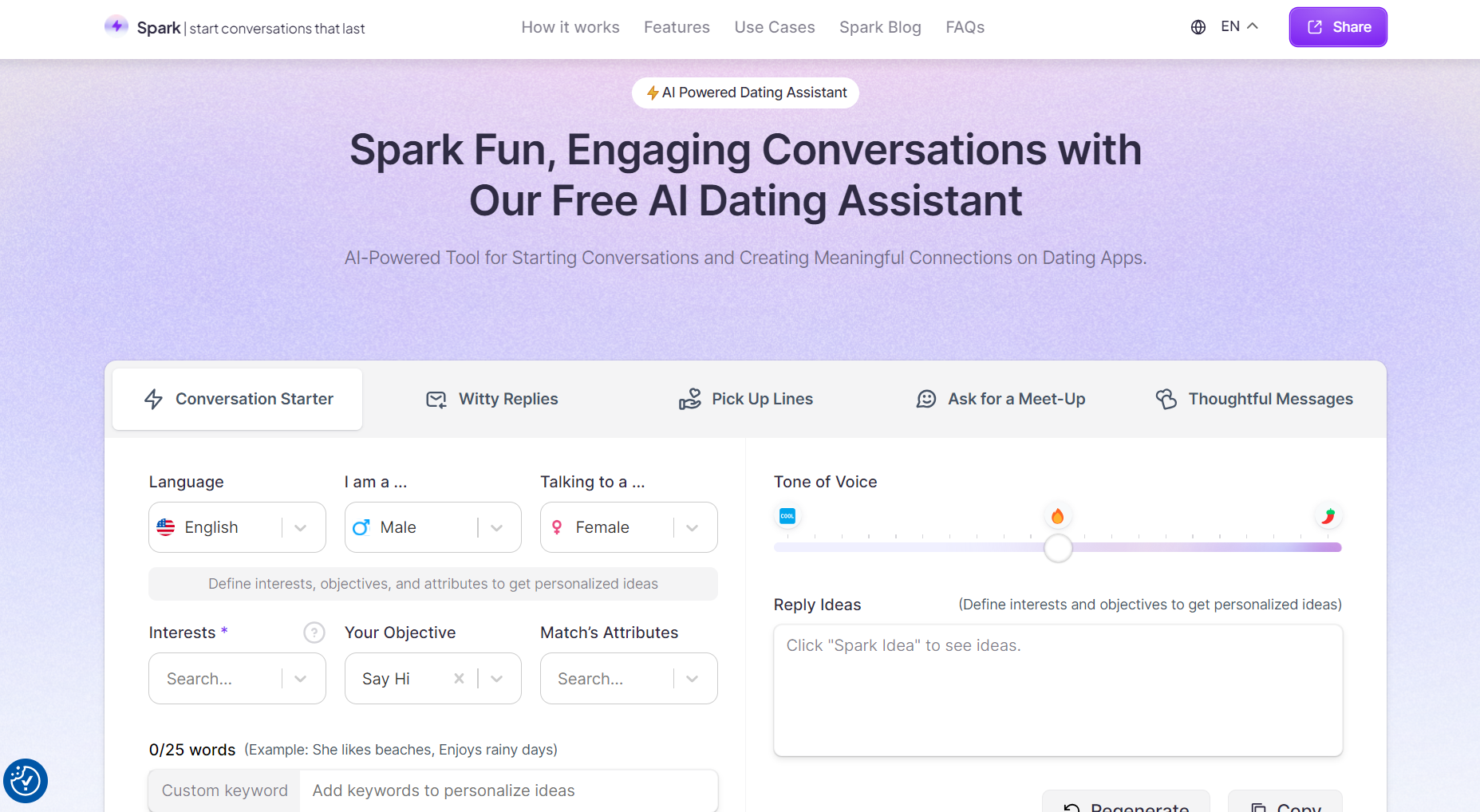Click the purple Share button
This screenshot has width=1480, height=812.
coord(1338,27)
